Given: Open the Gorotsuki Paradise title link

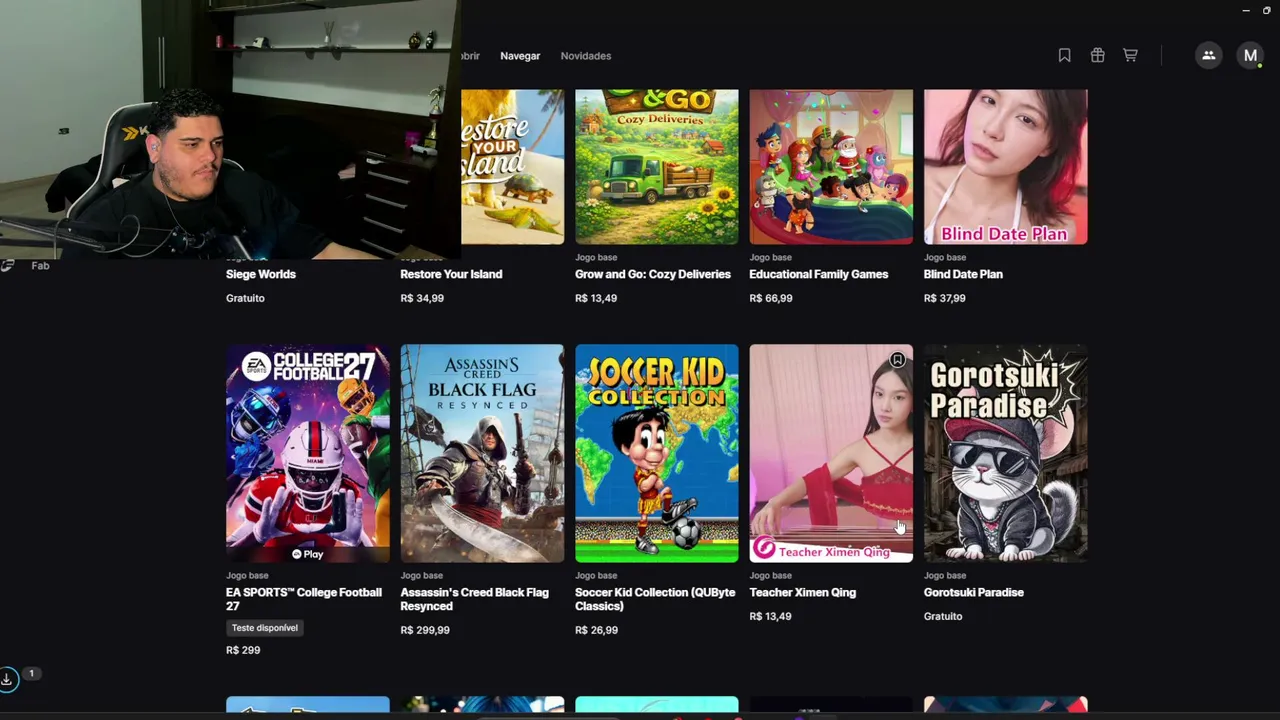Looking at the screenshot, I should click(974, 593).
